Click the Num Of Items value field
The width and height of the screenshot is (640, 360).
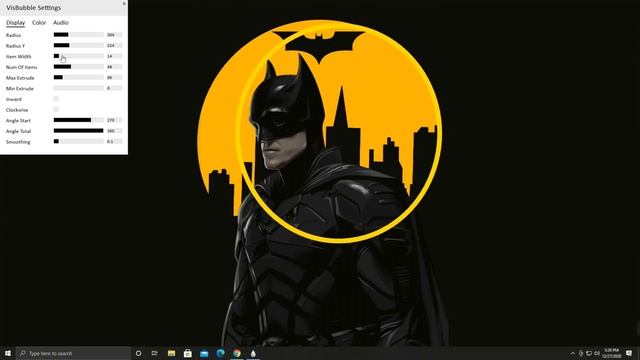114,67
